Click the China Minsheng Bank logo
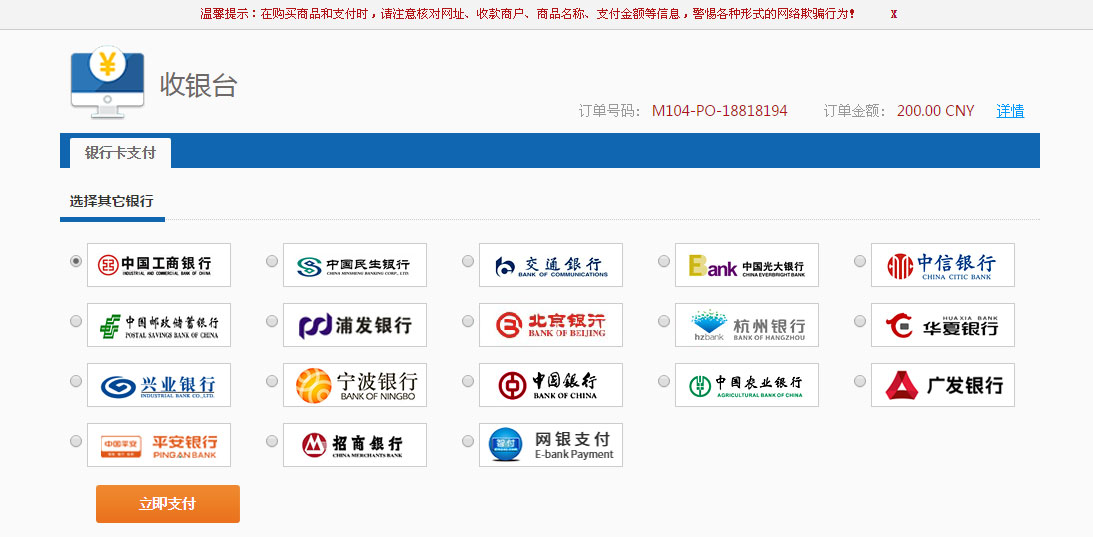Screen dimensions: 1093x537 (x=355, y=265)
